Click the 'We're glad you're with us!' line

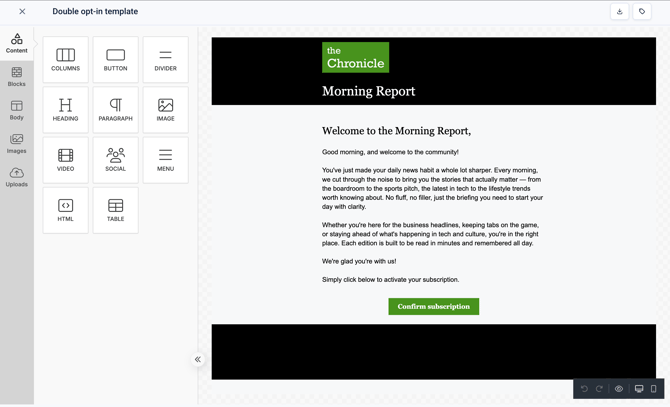pyautogui.click(x=359, y=261)
